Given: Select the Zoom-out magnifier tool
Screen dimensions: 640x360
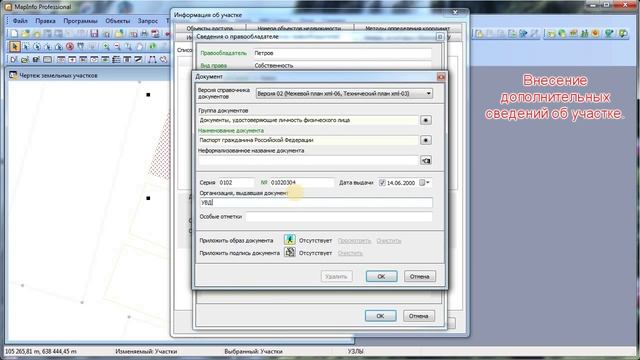Looking at the screenshot, I should coord(117,47).
